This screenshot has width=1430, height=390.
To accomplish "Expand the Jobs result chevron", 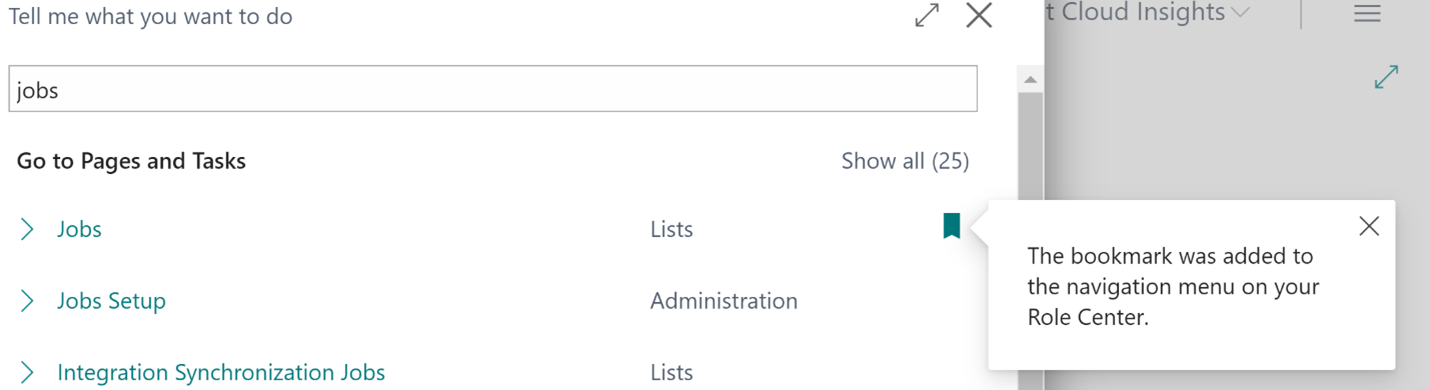I will coord(27,229).
